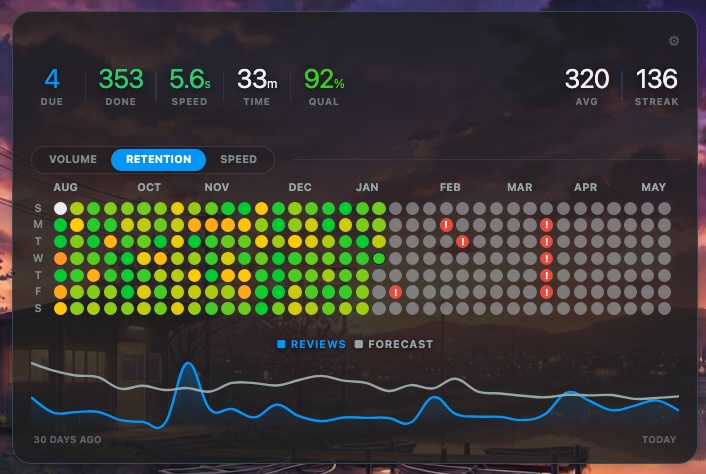706x474 pixels.
Task: Click the red alert marker on January's Friday row
Action: tap(396, 292)
